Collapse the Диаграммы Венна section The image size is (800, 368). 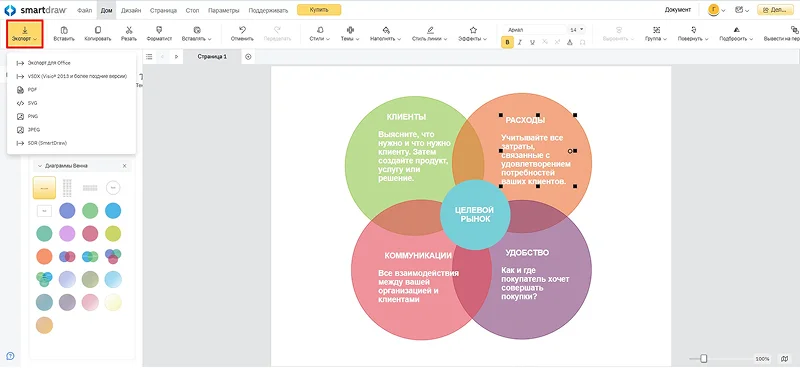tap(40, 166)
